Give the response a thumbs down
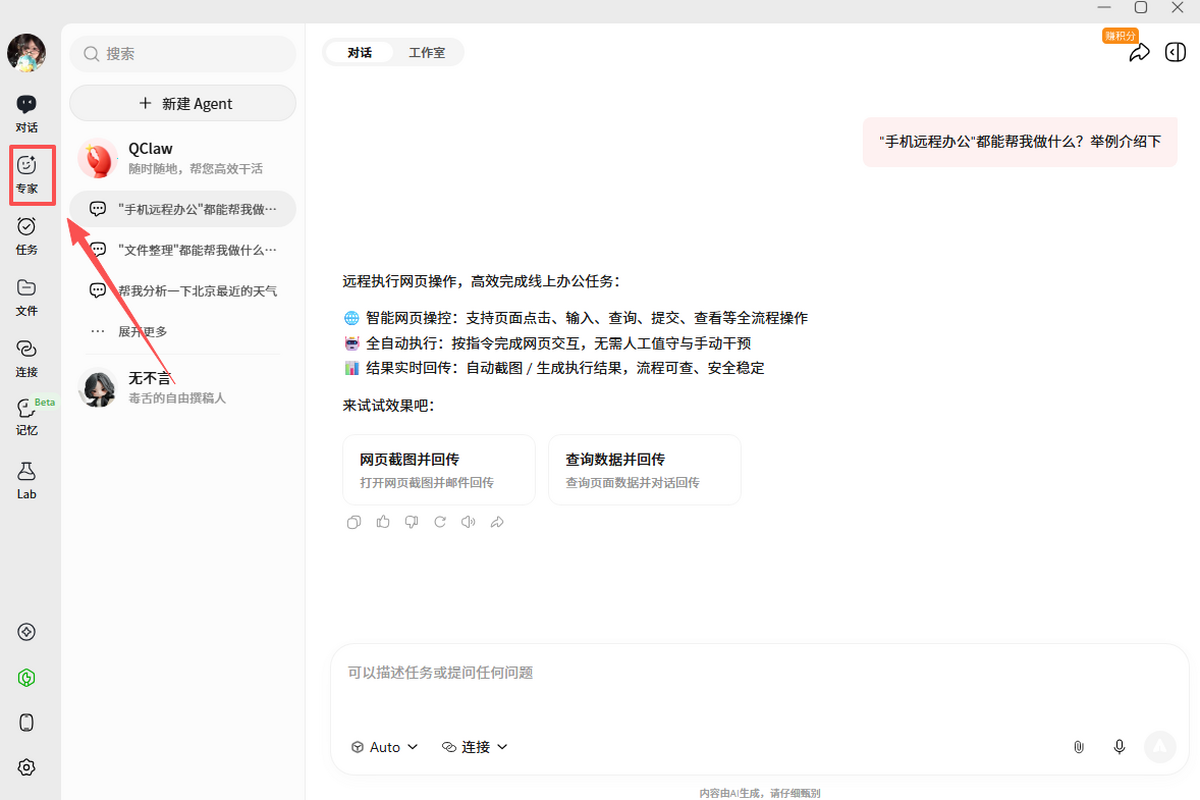Screen dimensions: 1200x800 pyautogui.click(x=411, y=522)
